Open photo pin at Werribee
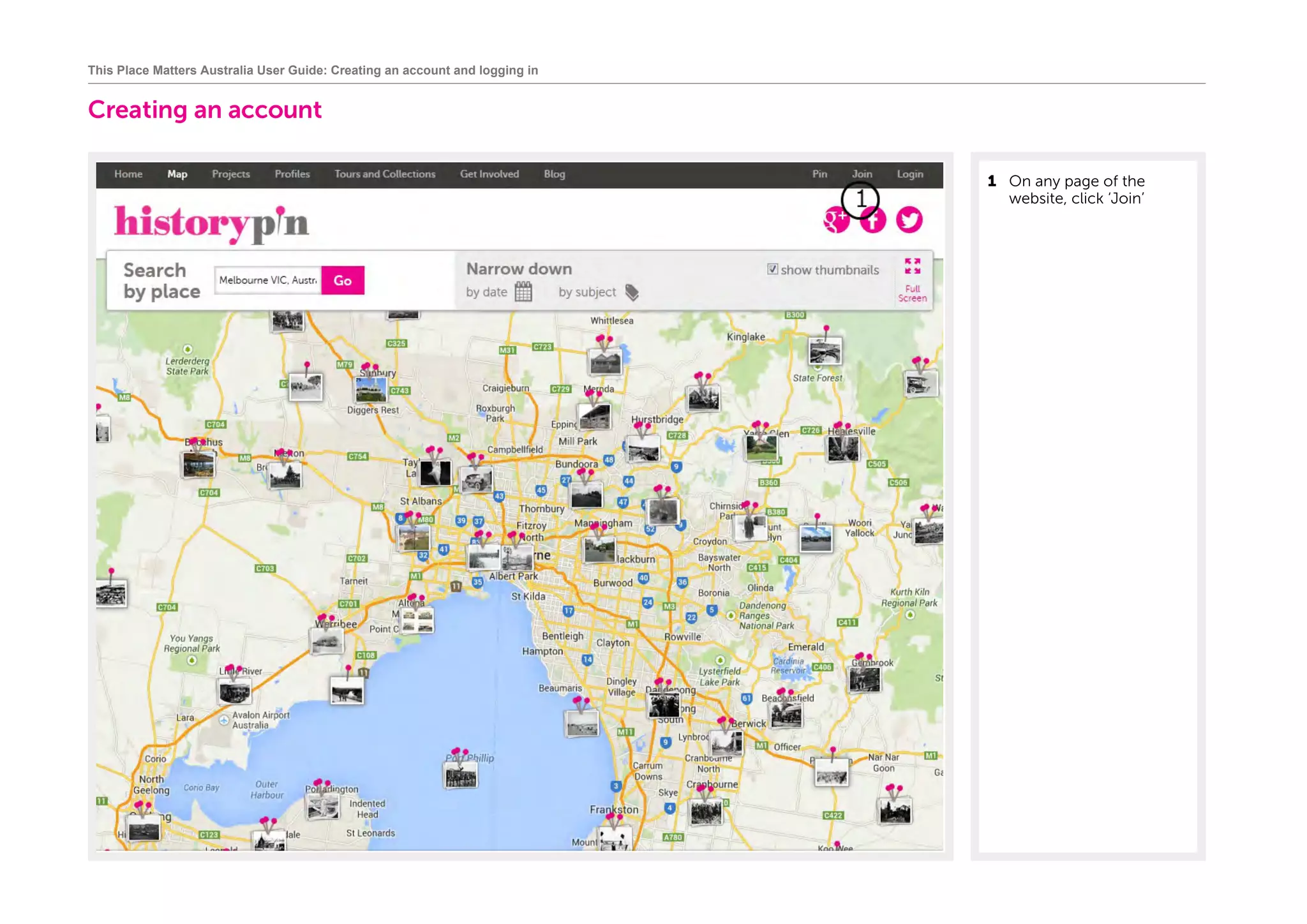This screenshot has height=924, width=1307. point(327,641)
